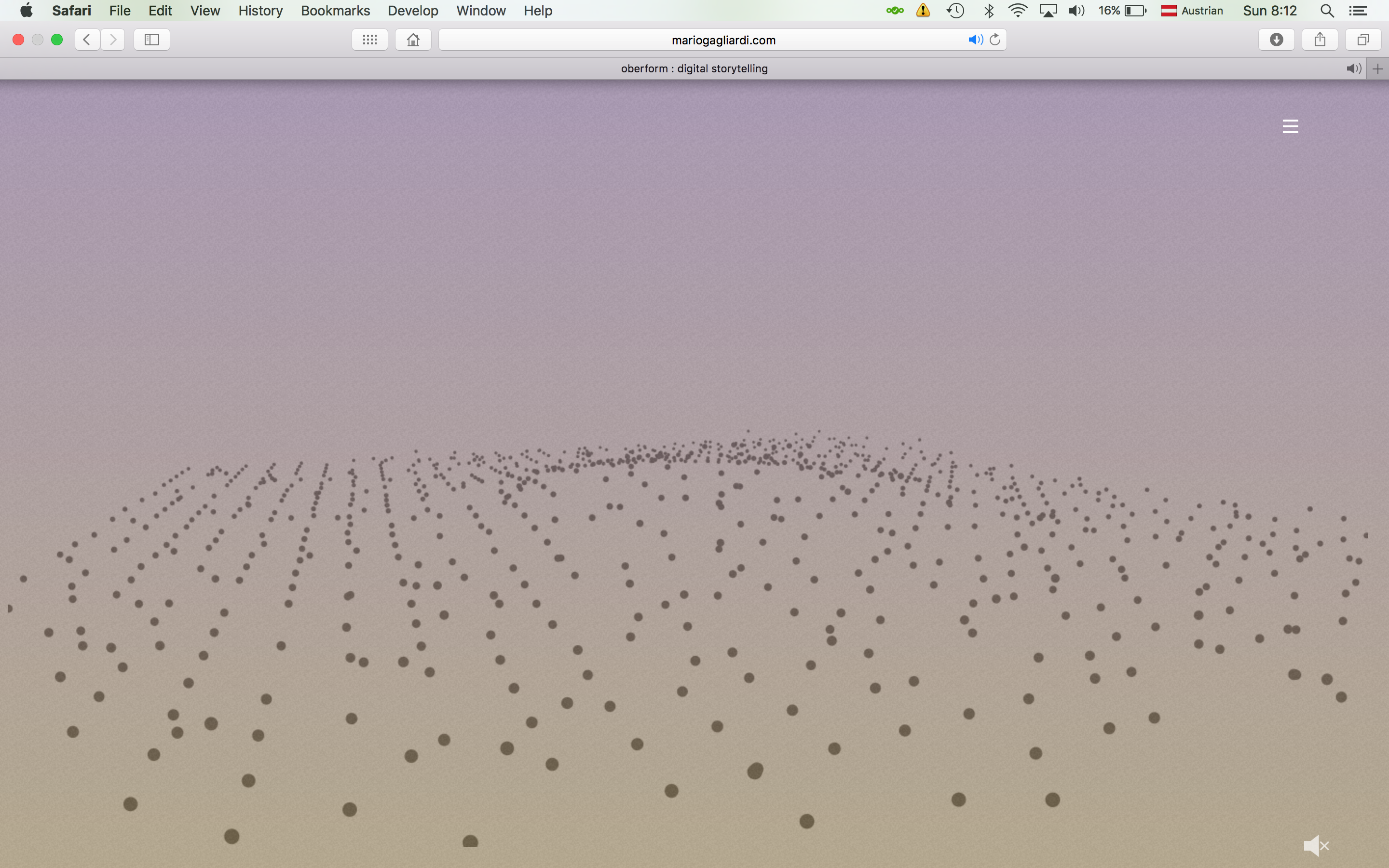The width and height of the screenshot is (1389, 868).
Task: Show the Safari sidebar
Action: [151, 40]
